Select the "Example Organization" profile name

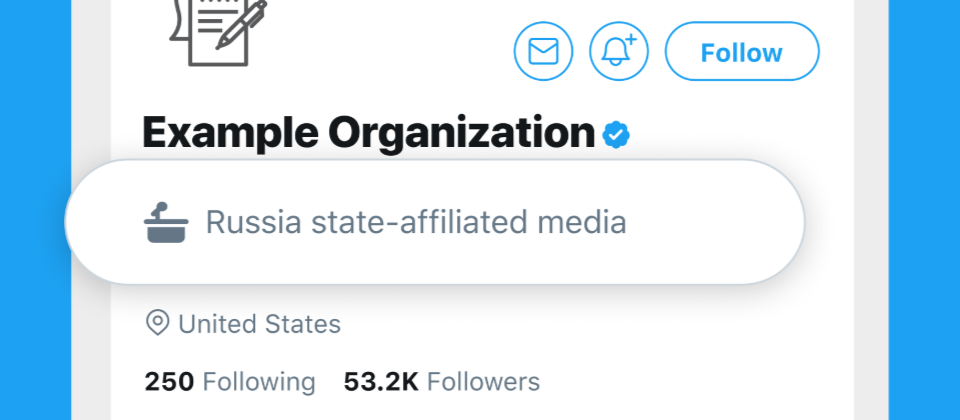click(x=368, y=132)
